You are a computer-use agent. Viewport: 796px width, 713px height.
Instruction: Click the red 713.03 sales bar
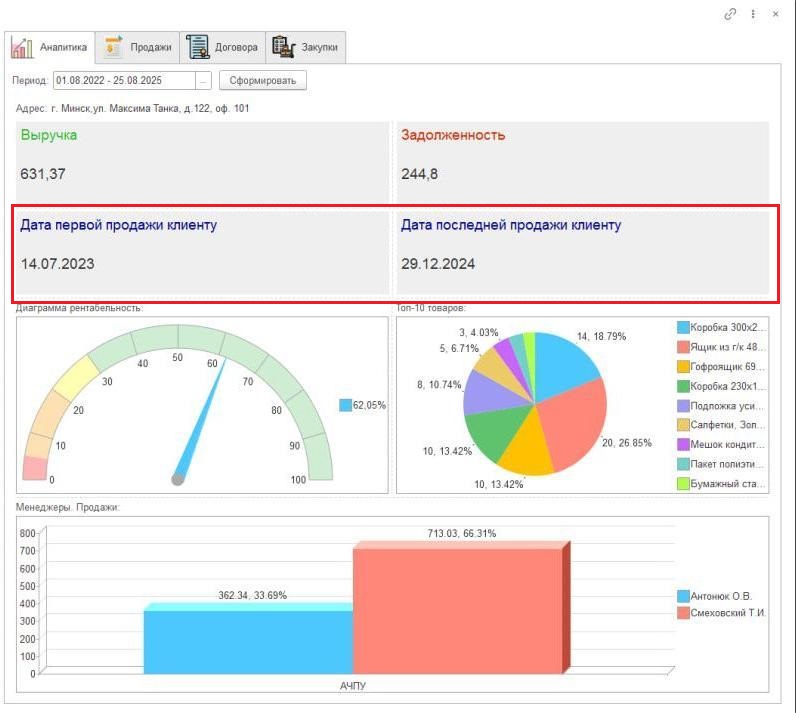coord(456,610)
